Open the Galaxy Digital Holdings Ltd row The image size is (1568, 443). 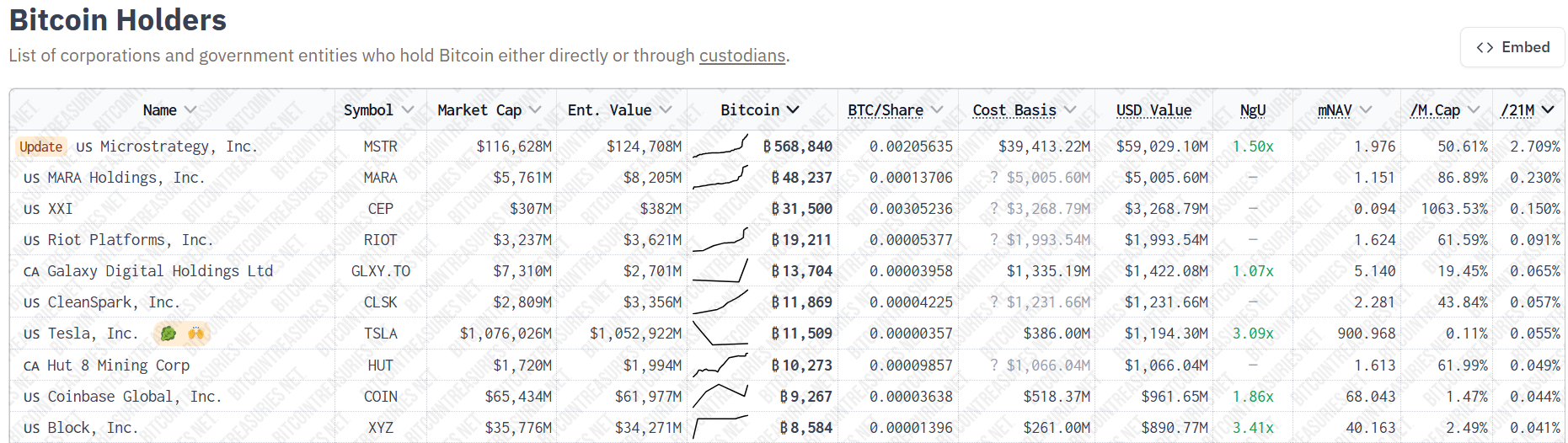coord(160,271)
